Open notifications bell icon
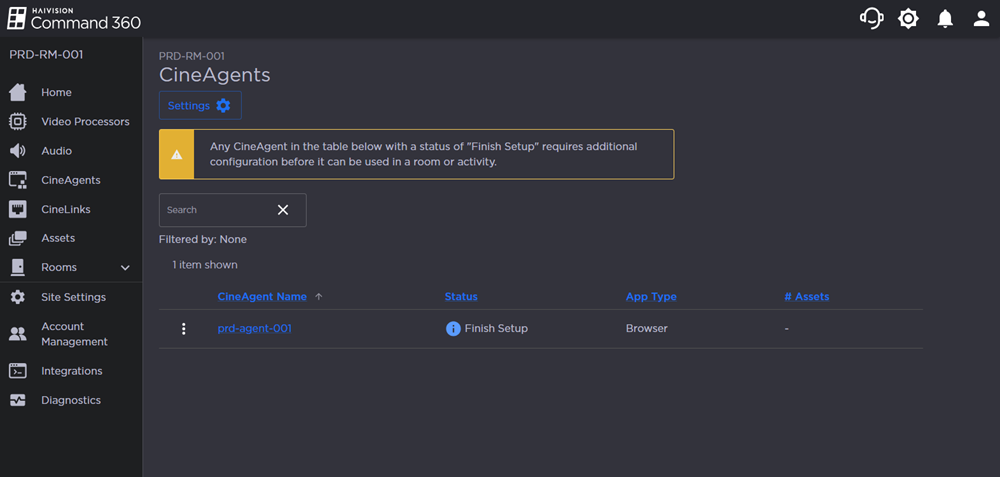 pos(945,18)
